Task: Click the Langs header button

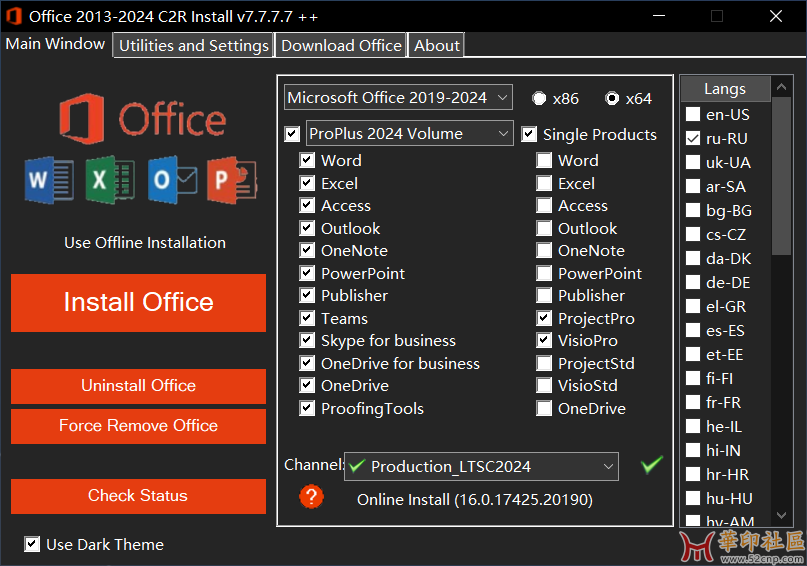Action: click(725, 89)
